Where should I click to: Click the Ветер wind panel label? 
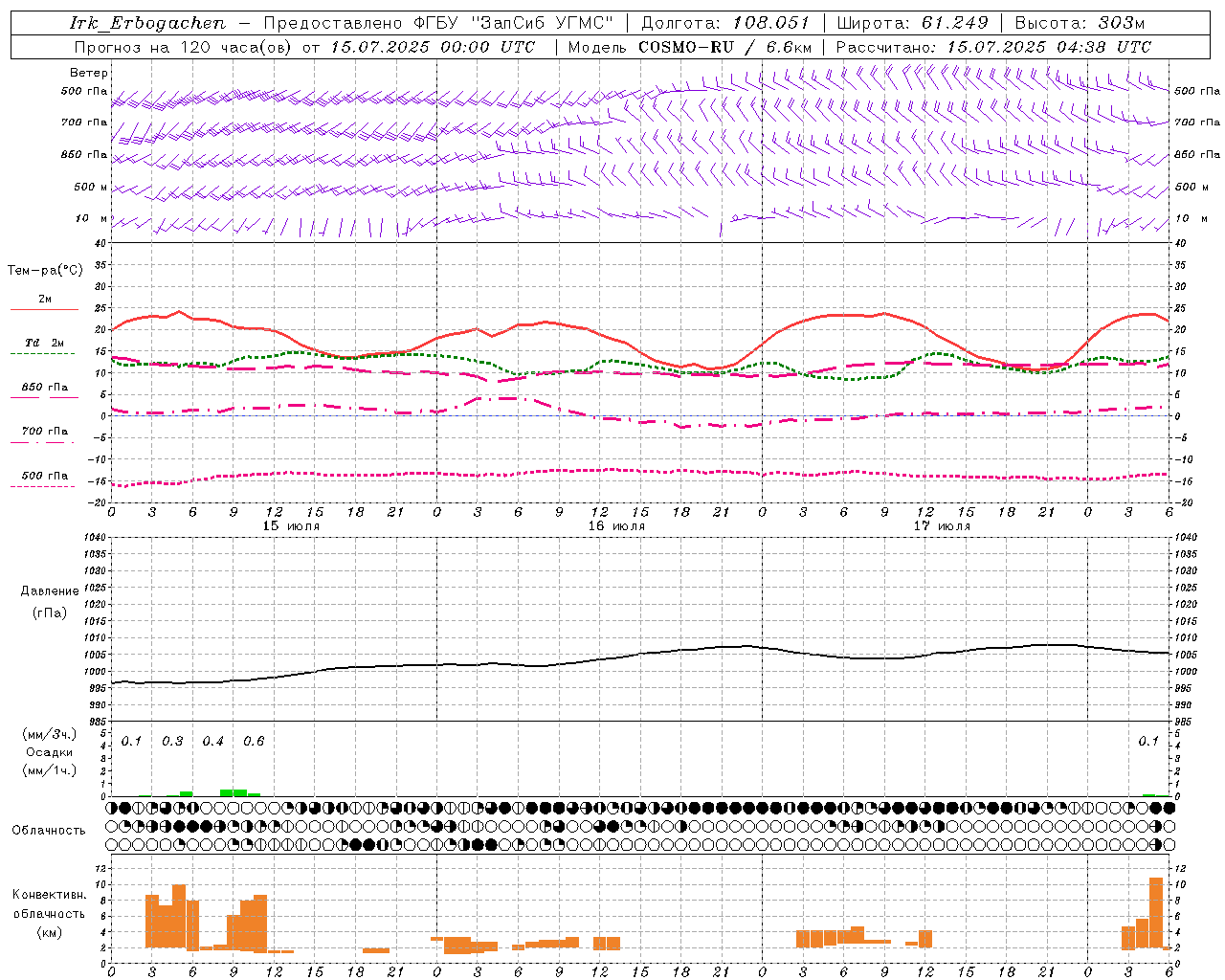click(89, 73)
